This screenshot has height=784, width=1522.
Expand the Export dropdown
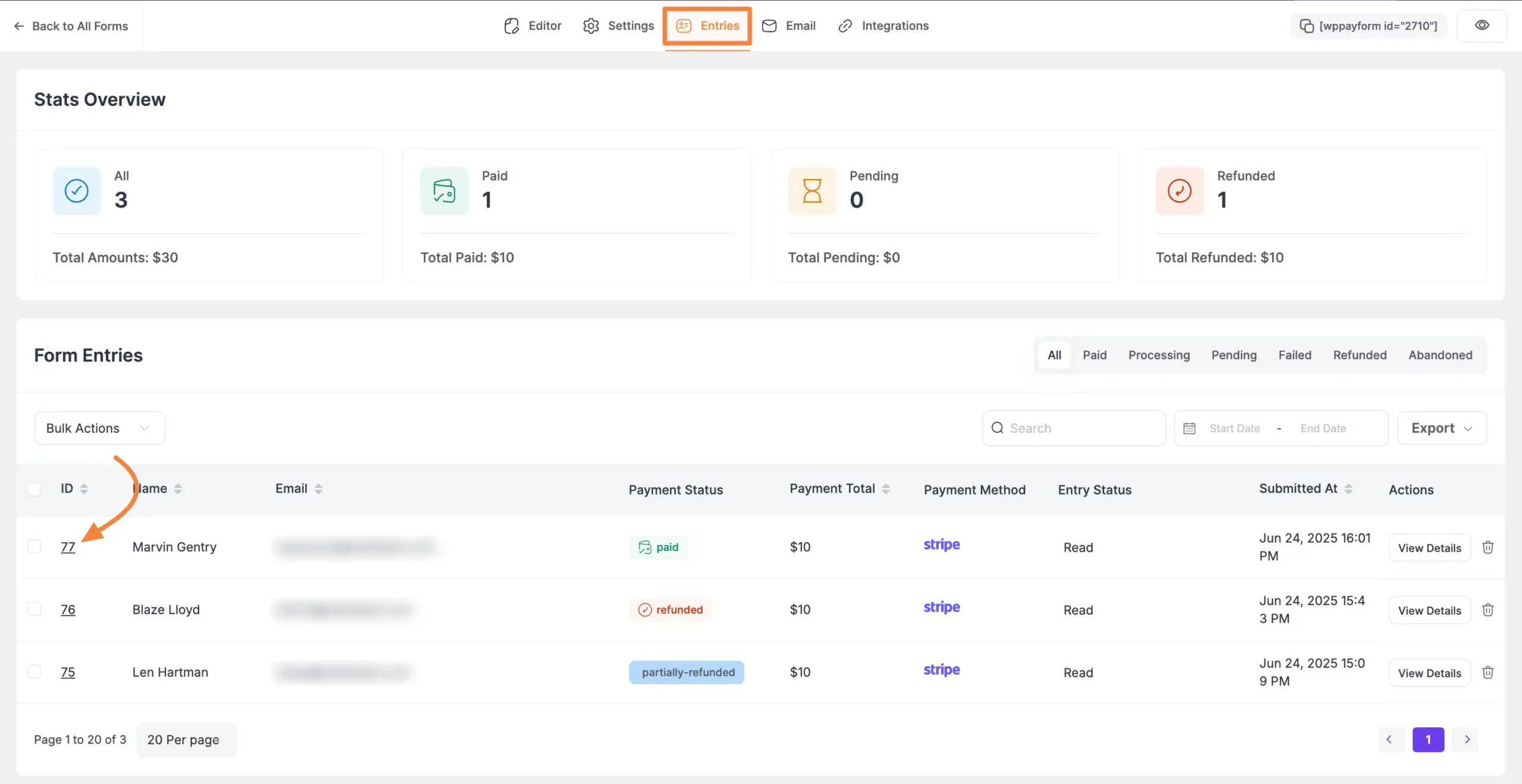point(1441,428)
